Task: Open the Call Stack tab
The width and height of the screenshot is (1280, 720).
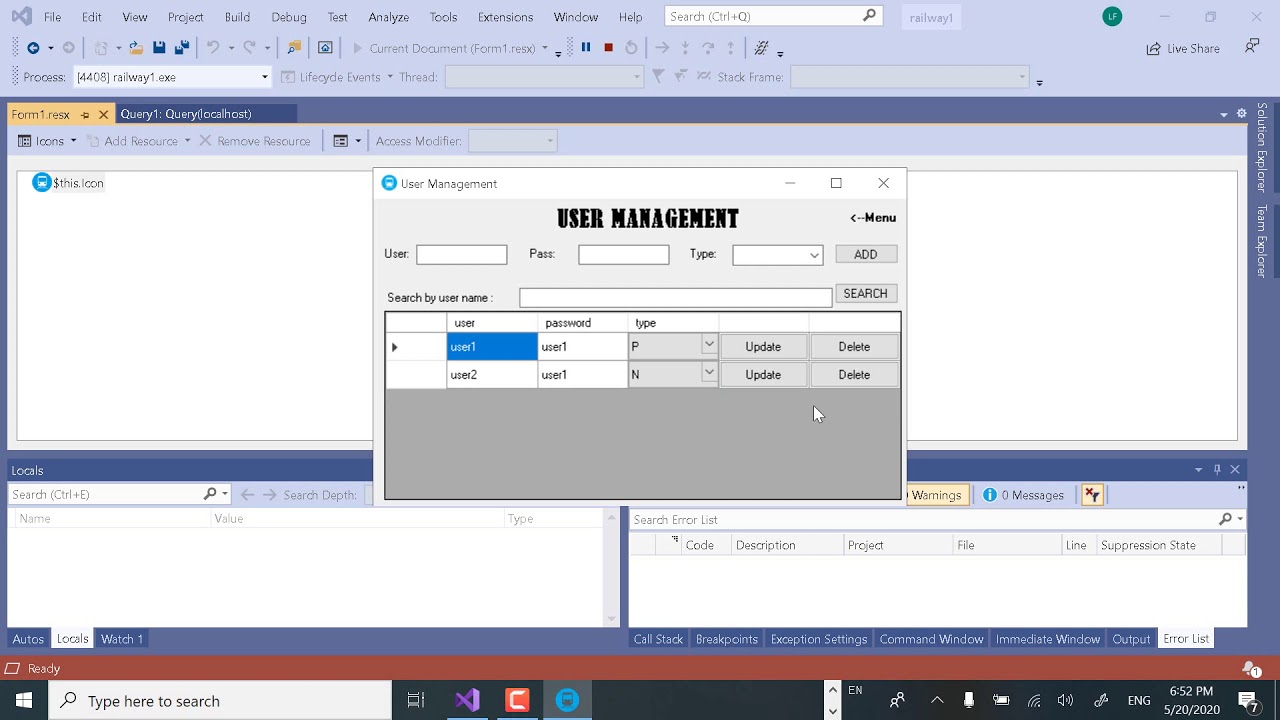Action: coord(658,639)
